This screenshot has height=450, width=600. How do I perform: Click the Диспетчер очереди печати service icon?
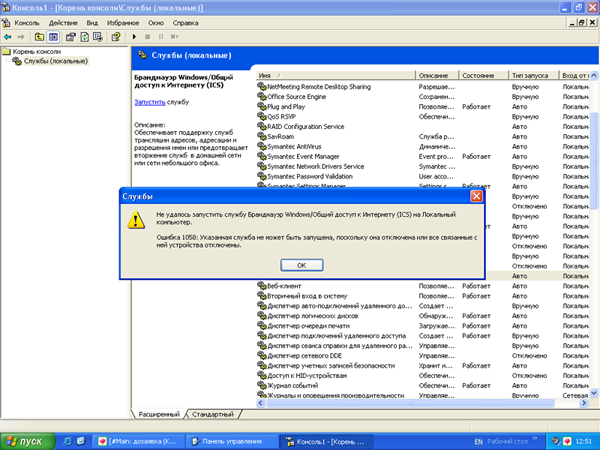262,325
